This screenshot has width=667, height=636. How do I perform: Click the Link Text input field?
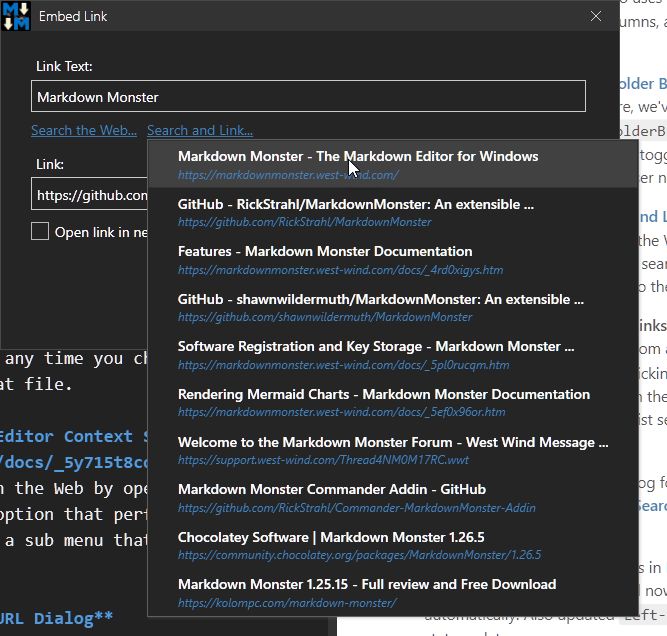308,96
